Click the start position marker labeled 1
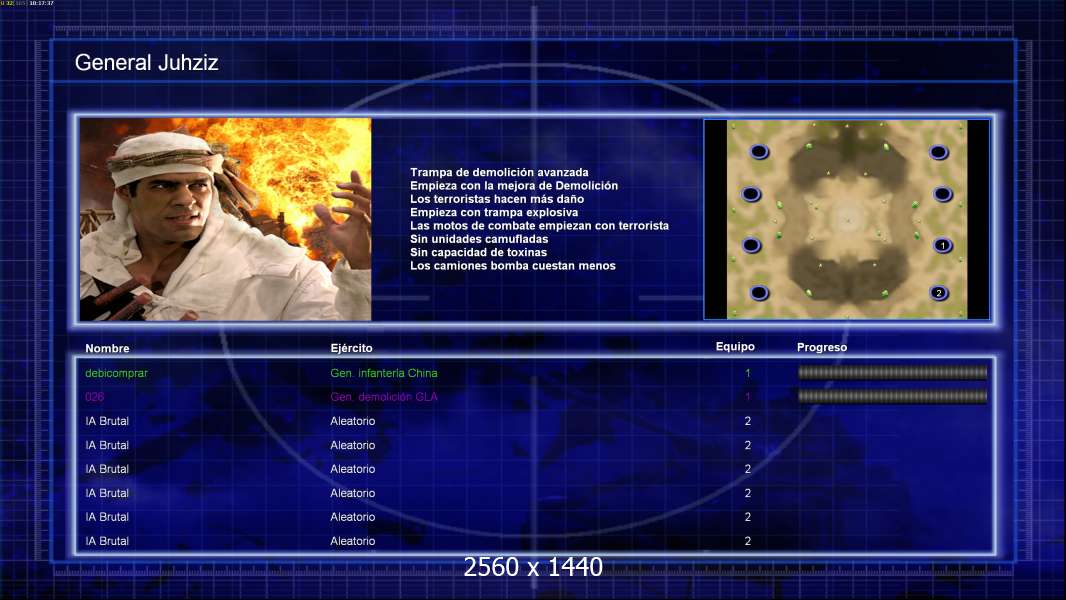 pyautogui.click(x=942, y=245)
